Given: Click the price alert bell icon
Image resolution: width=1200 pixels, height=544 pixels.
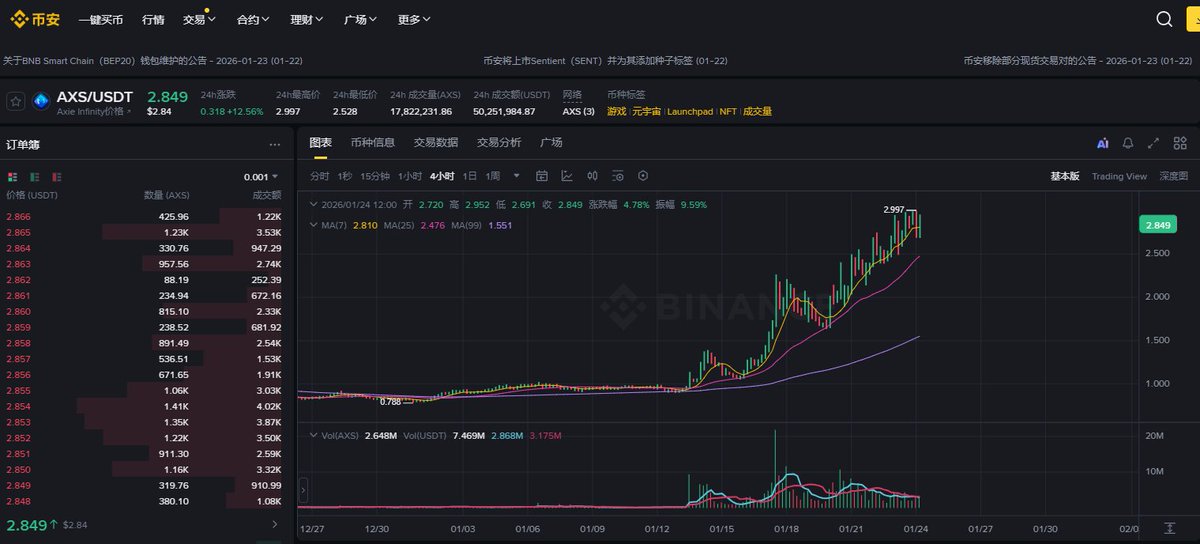Looking at the screenshot, I should [1128, 144].
